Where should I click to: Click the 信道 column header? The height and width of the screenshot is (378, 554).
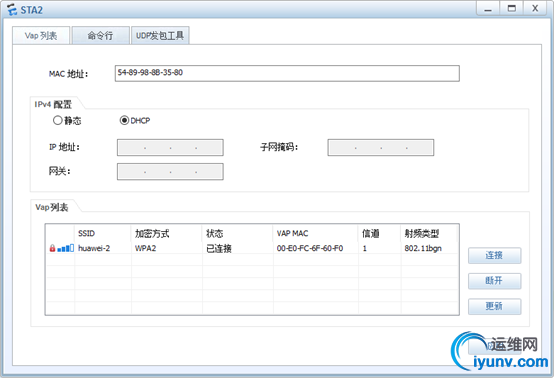tap(379, 234)
